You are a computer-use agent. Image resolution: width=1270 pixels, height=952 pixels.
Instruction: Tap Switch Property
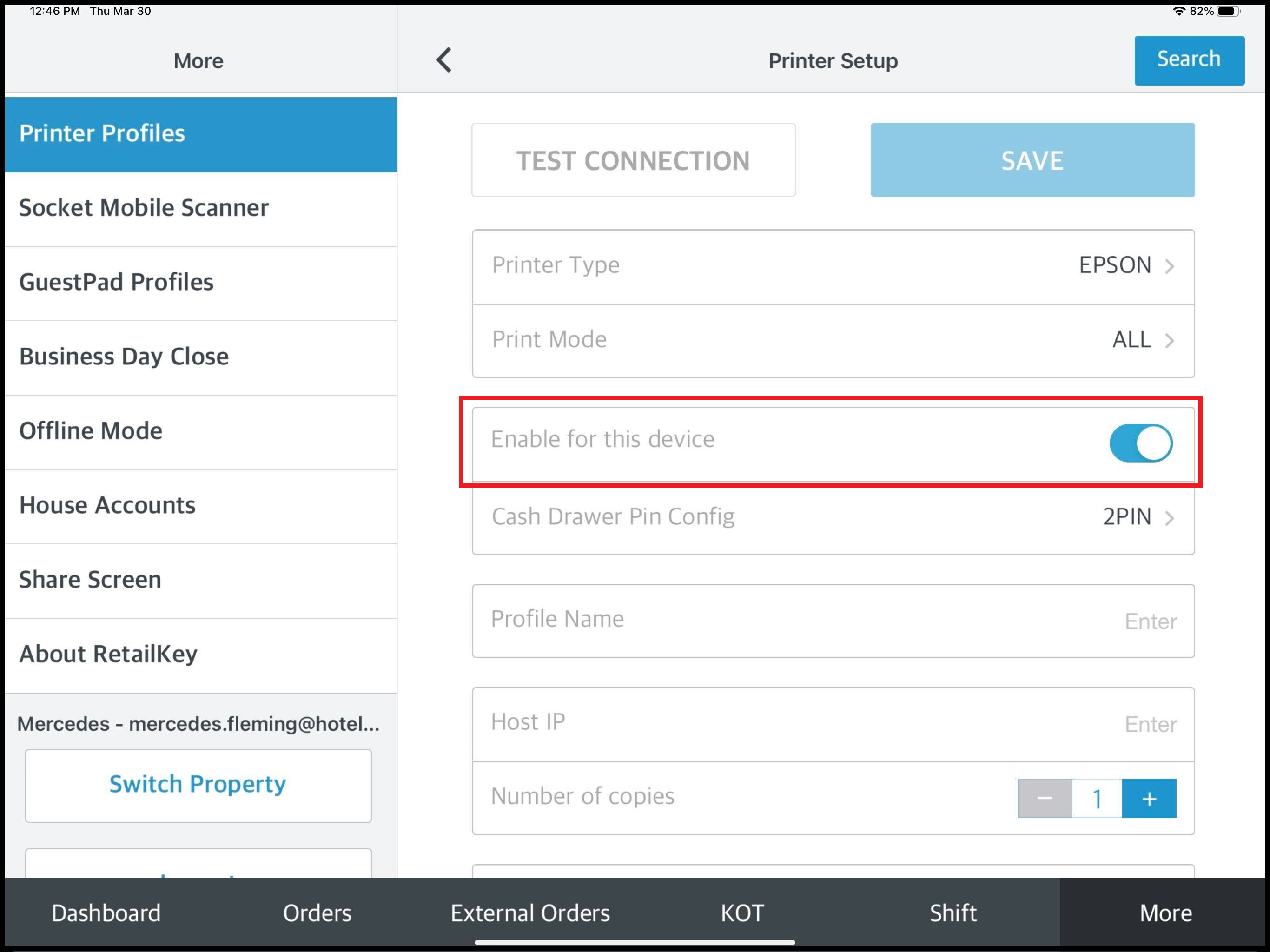198,784
